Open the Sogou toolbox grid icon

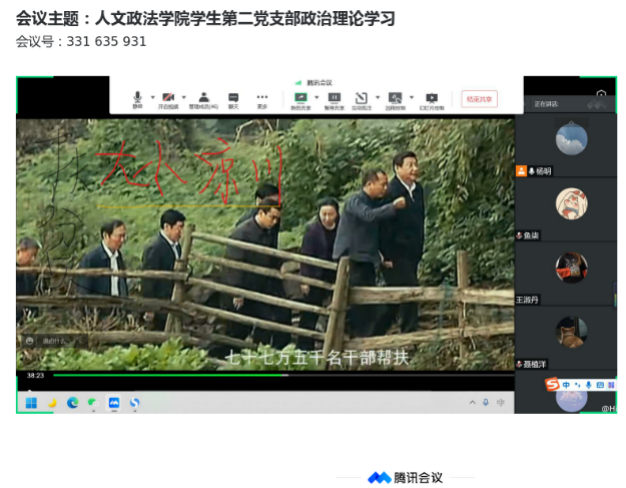611,385
